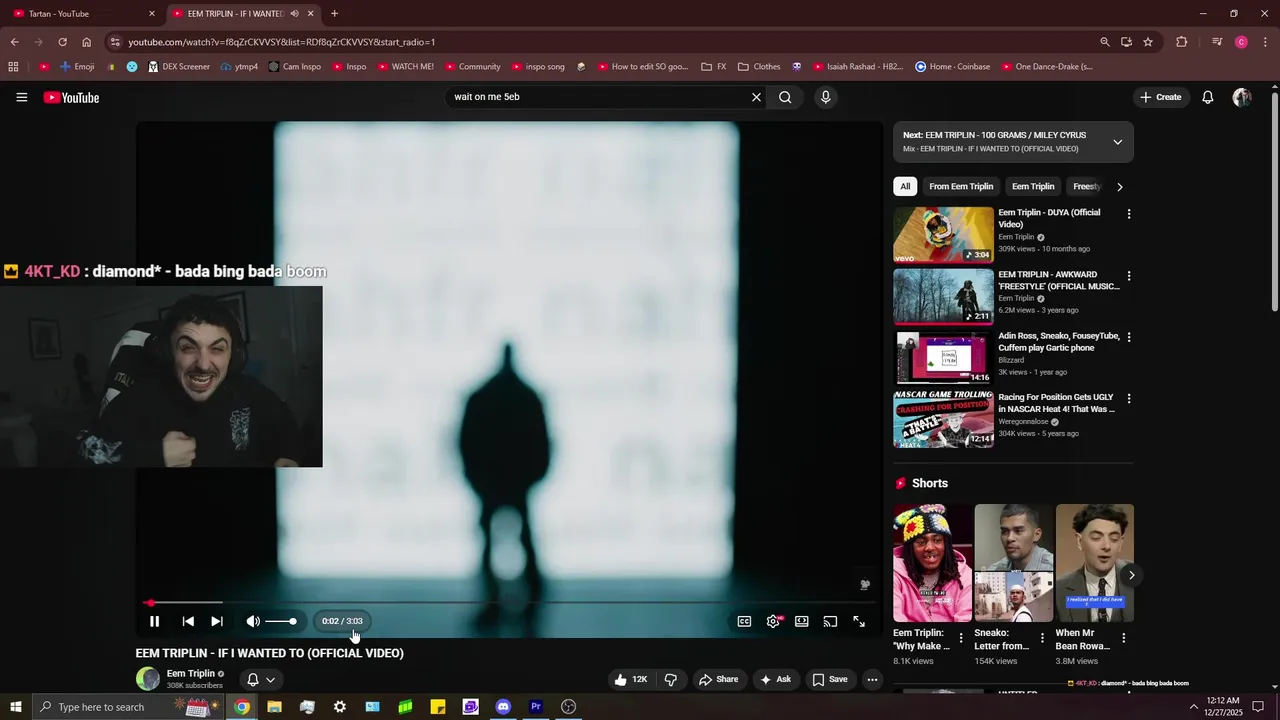Open options for 'Sneako: Letter from' short

point(1042,638)
